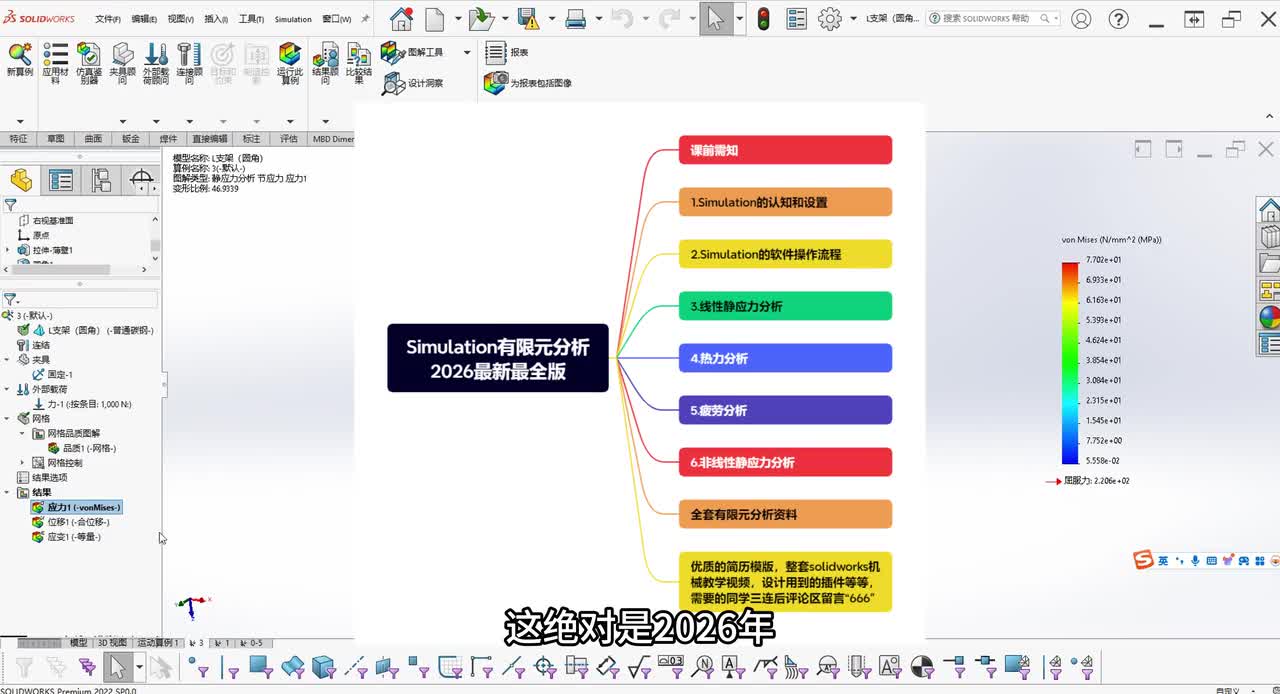Expand dropdown below Fixtures Advisor (夹具顾问)

point(122,120)
